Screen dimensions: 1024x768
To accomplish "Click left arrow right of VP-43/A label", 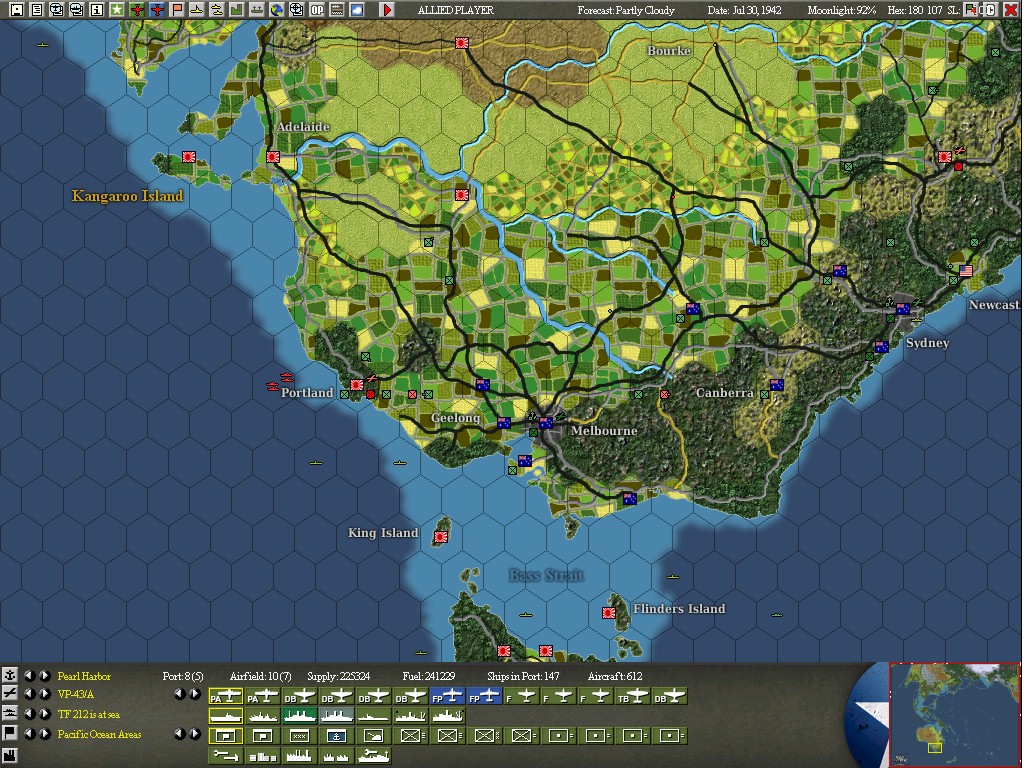I will tap(180, 694).
